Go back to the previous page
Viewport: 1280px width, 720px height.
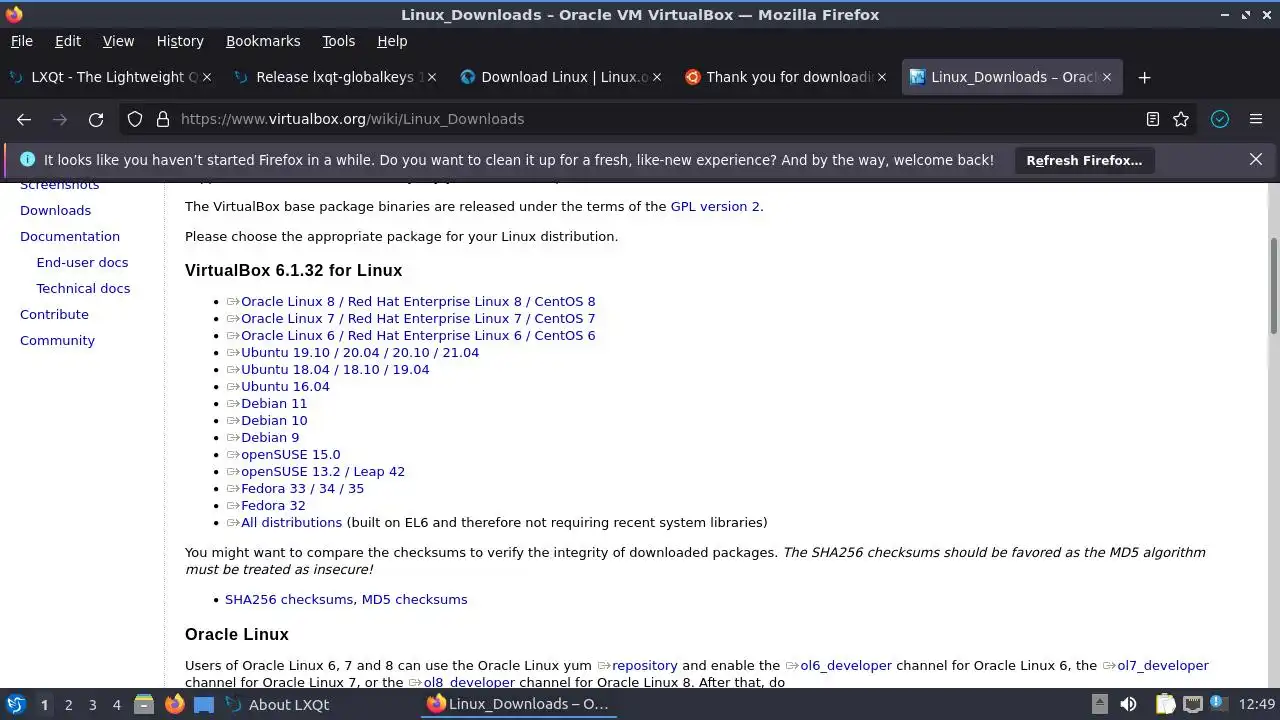point(24,119)
